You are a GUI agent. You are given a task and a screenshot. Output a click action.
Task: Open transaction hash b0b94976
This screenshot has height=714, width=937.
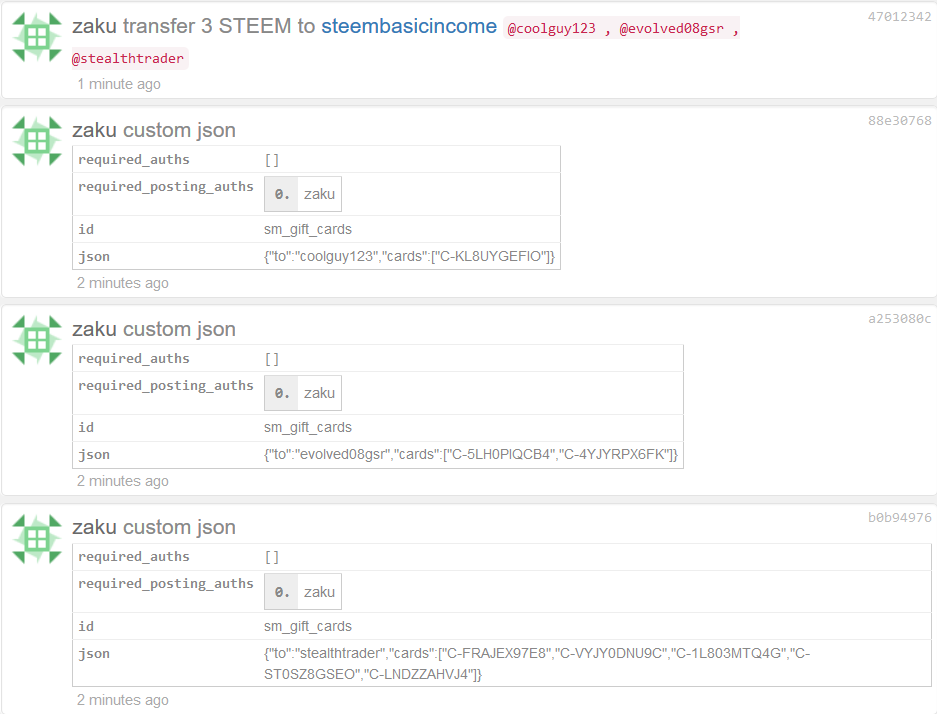point(899,517)
